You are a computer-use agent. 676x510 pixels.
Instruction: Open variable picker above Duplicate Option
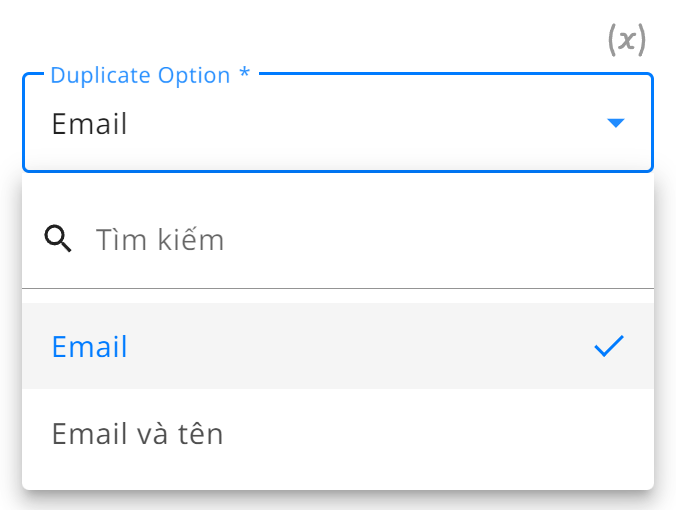coord(626,40)
